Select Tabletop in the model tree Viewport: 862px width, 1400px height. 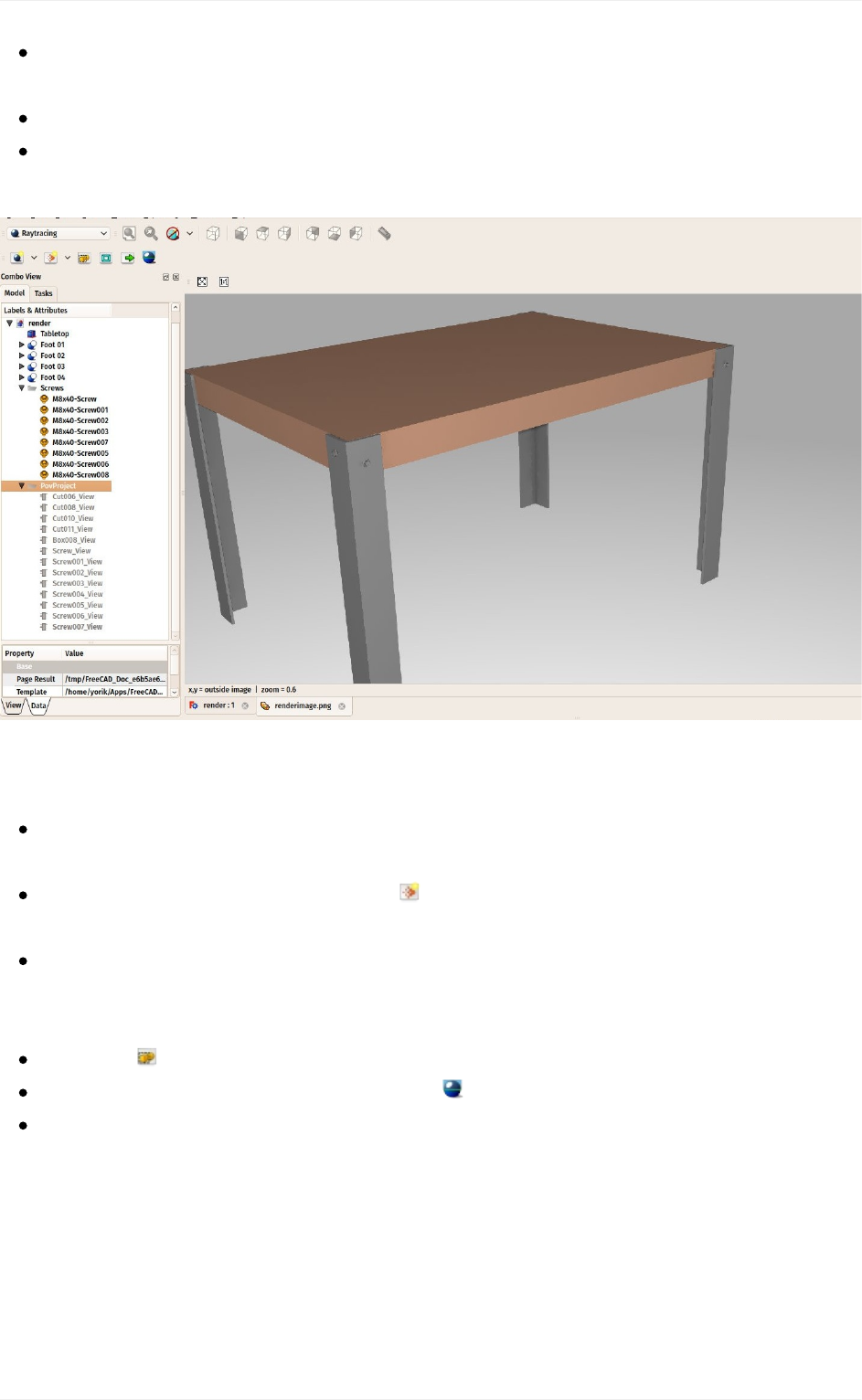[55, 334]
